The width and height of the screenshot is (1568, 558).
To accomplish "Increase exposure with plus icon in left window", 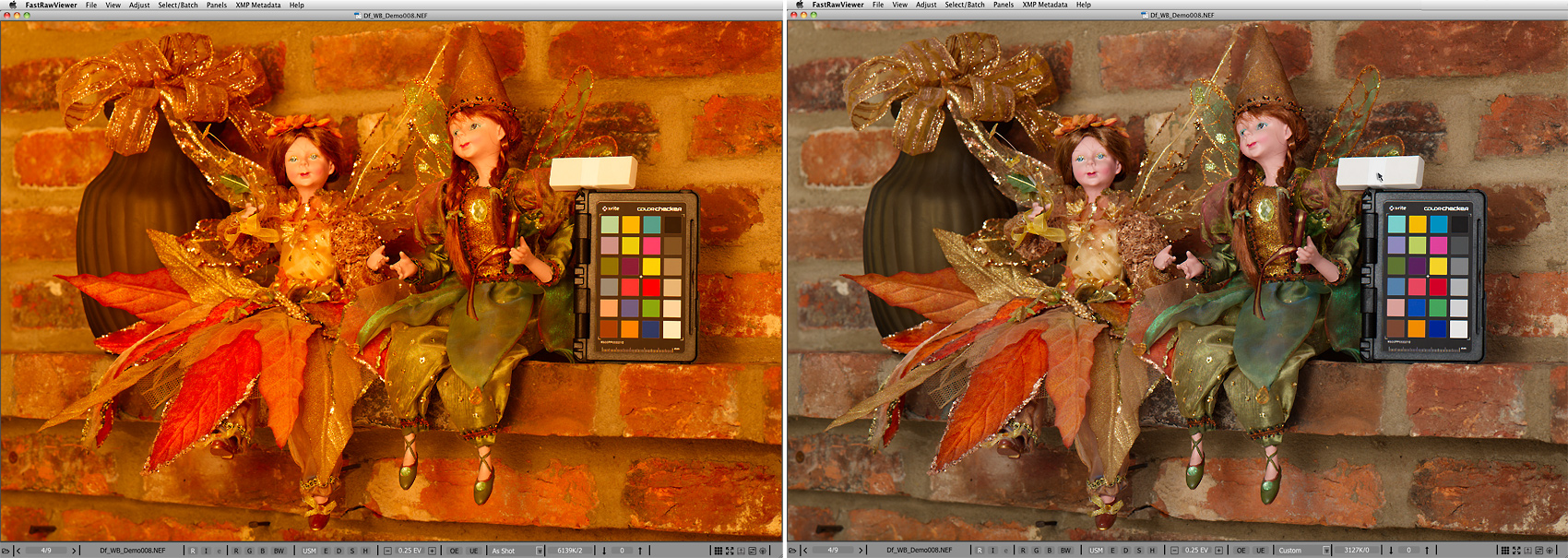I will [432, 551].
